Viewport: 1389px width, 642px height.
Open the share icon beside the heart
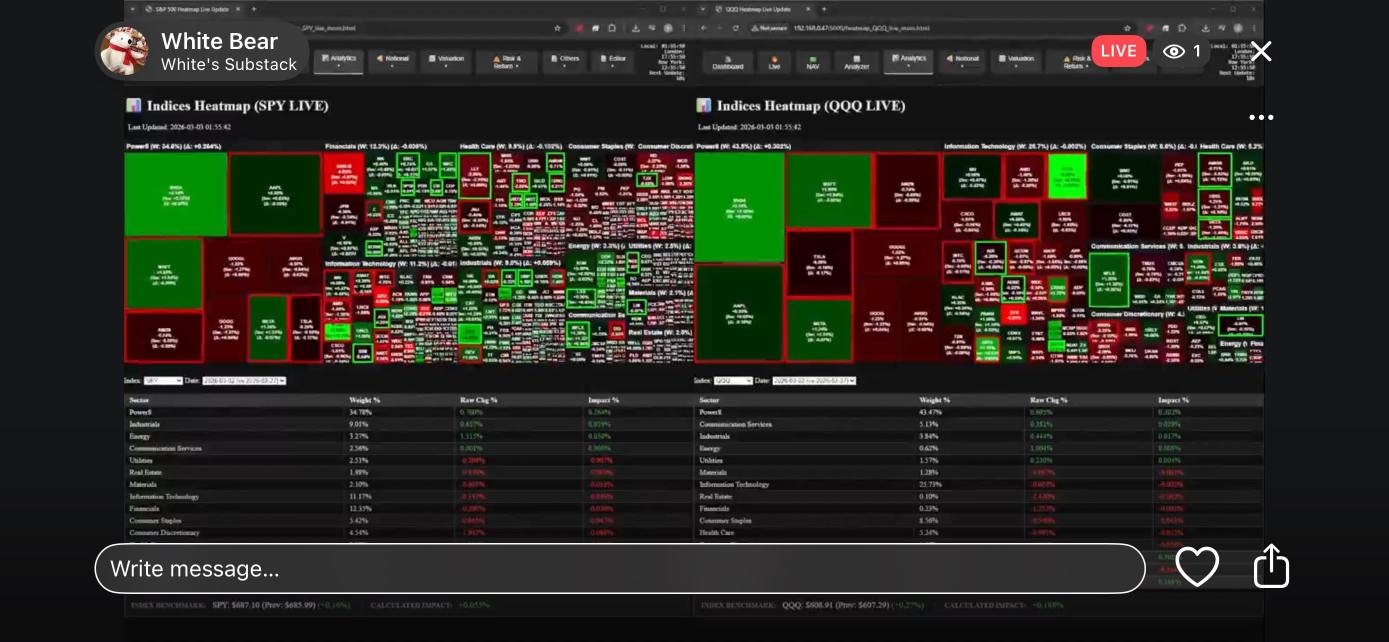[1271, 566]
